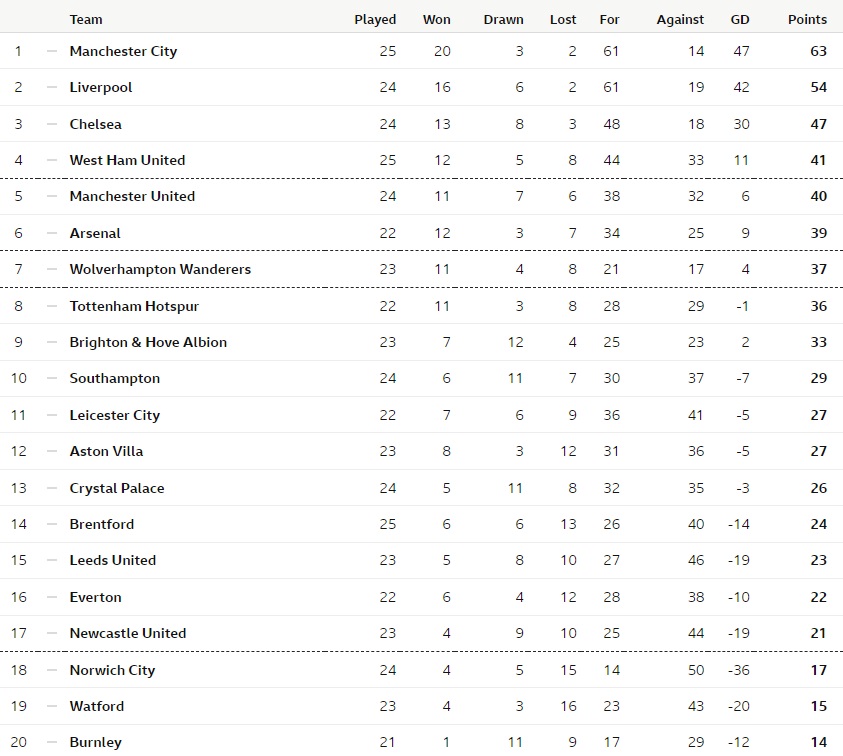Click position number 17 beside Newcastle United
This screenshot has width=843, height=756.
pos(18,633)
